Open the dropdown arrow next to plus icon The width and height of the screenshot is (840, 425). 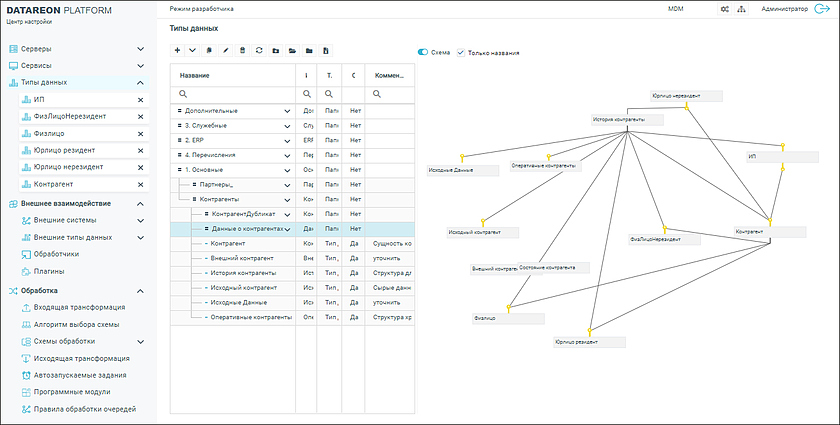[192, 50]
